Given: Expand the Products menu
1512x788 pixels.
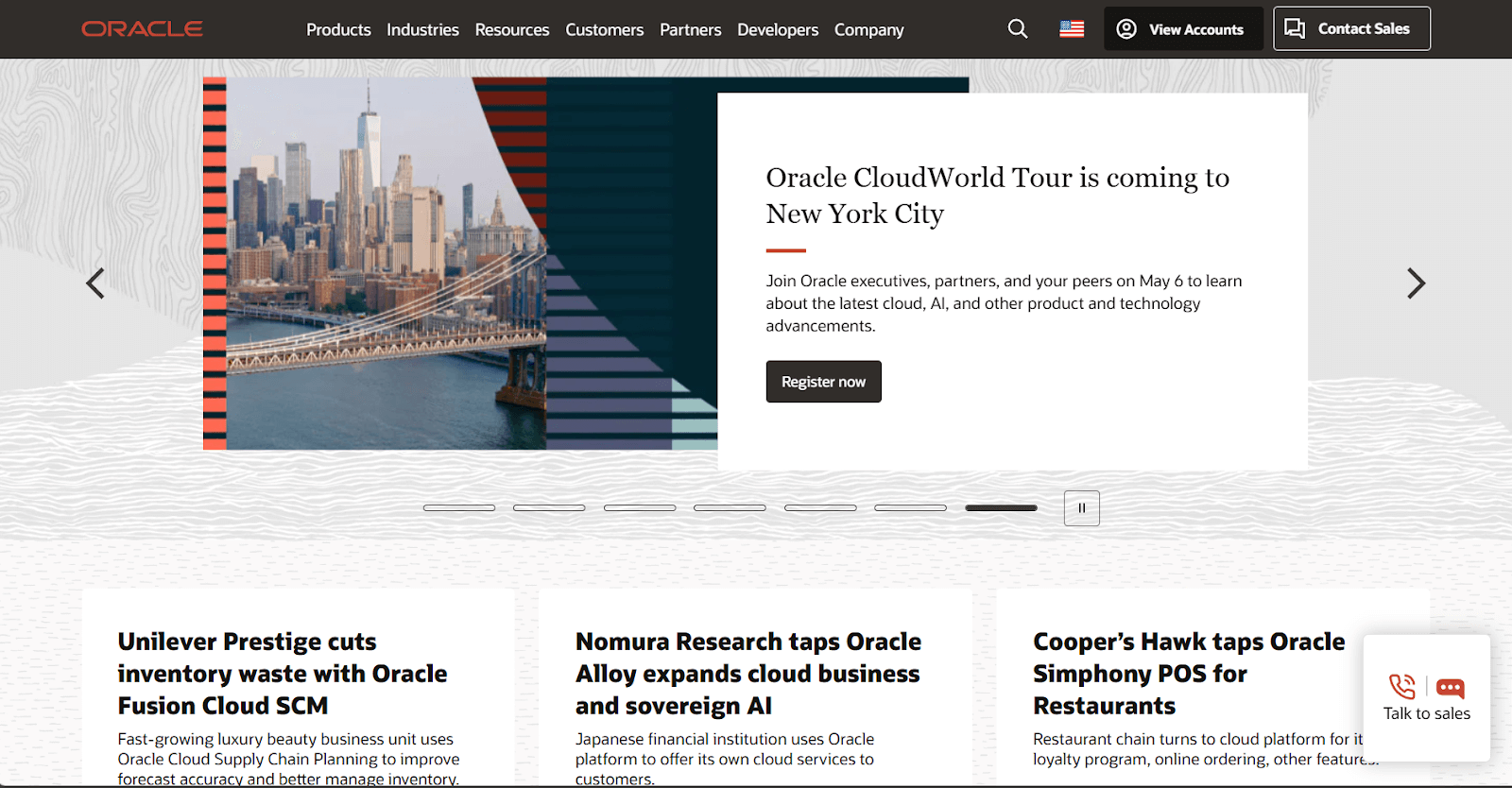Looking at the screenshot, I should (338, 30).
